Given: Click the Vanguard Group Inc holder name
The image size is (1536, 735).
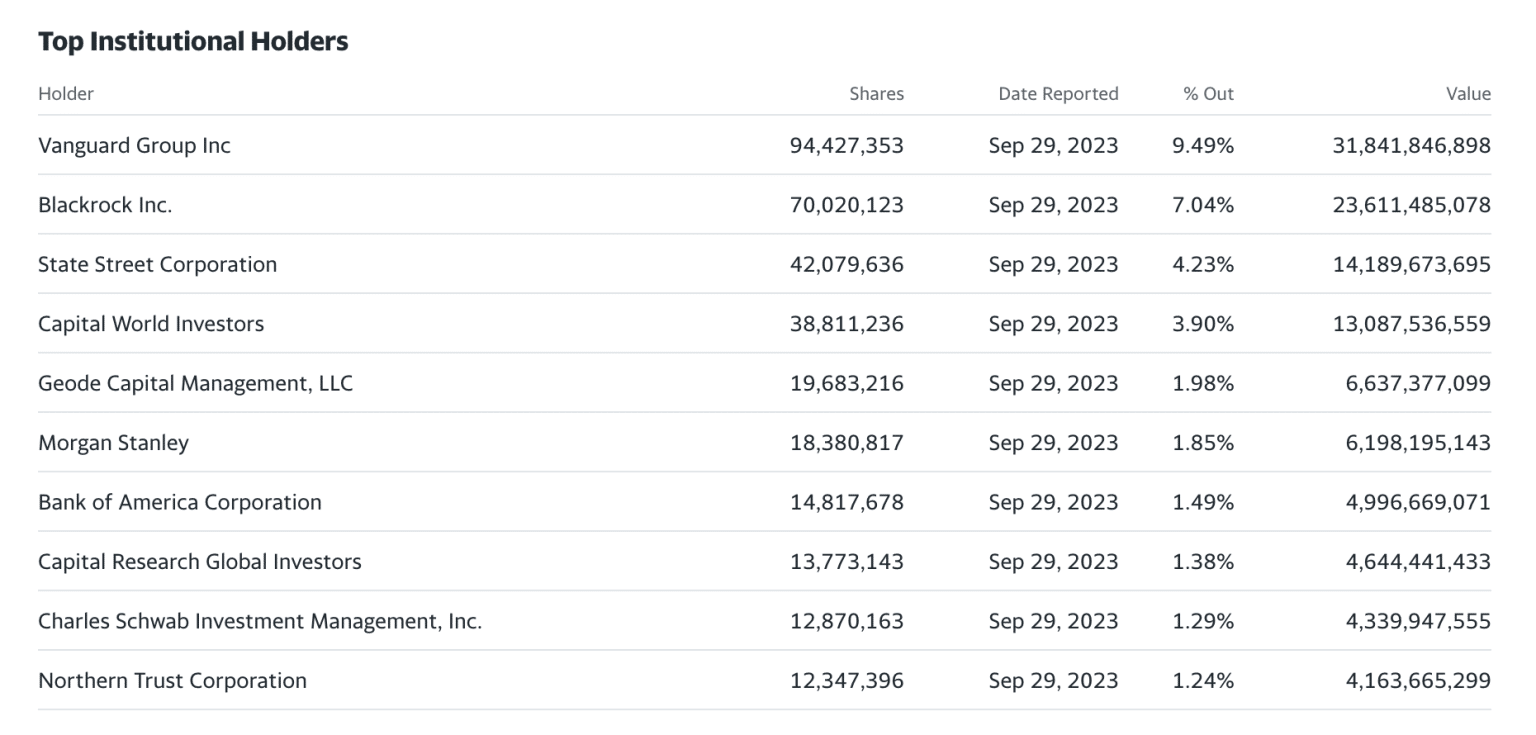Looking at the screenshot, I should 134,146.
